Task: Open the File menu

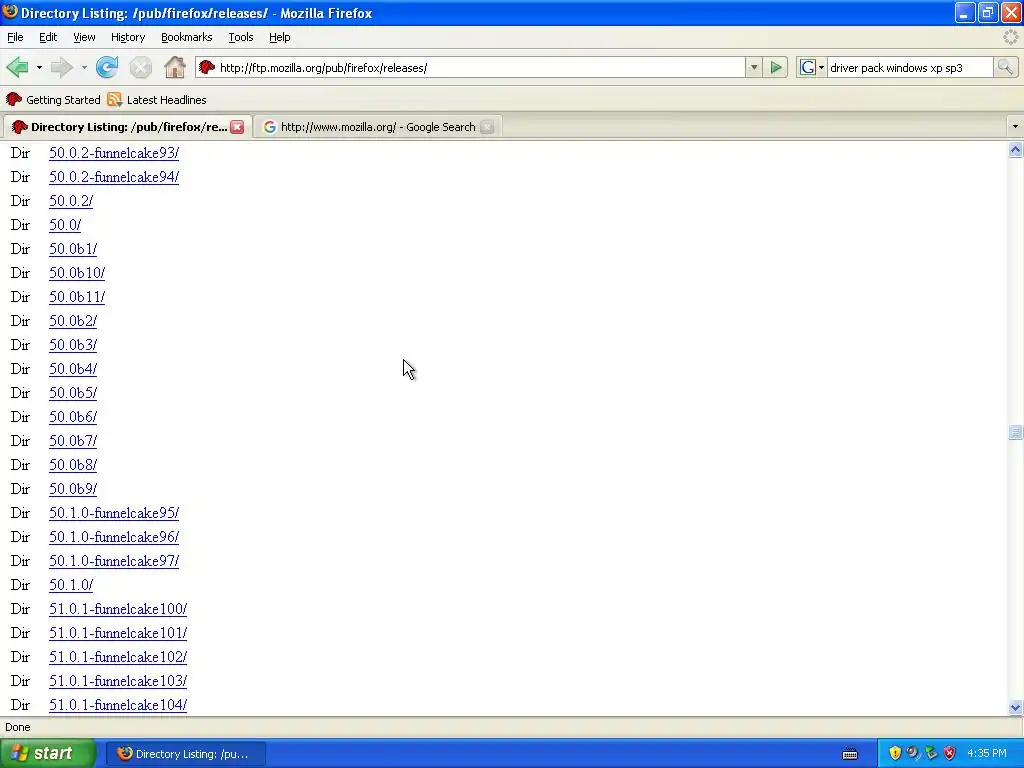Action: [x=15, y=37]
